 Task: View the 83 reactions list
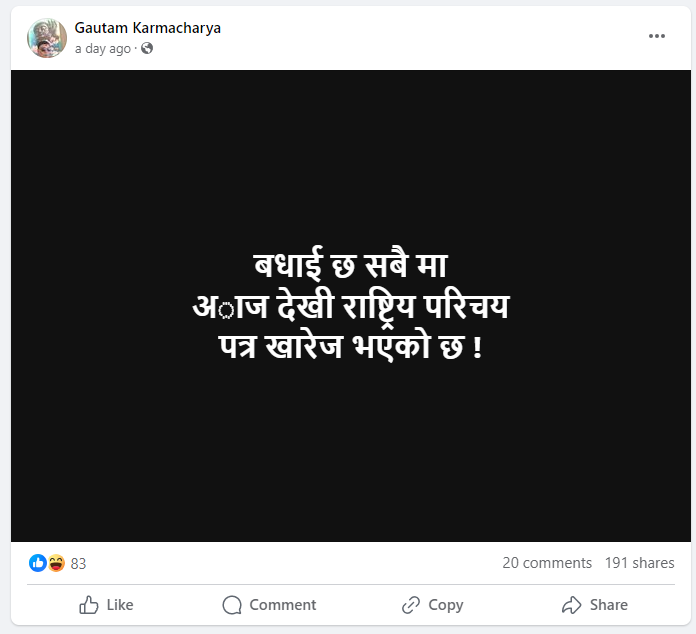[78, 564]
